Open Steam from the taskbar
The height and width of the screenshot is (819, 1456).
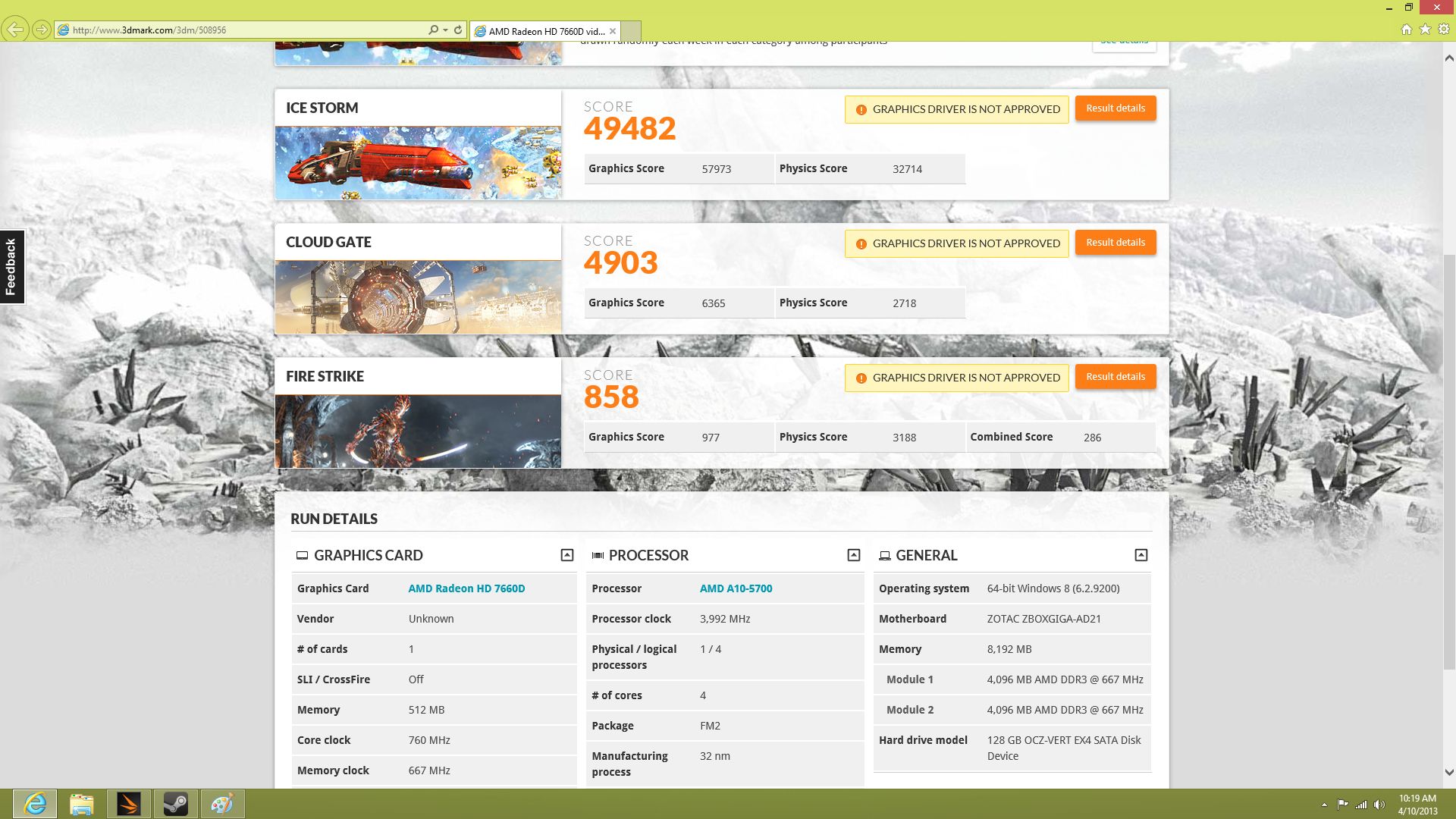point(176,804)
